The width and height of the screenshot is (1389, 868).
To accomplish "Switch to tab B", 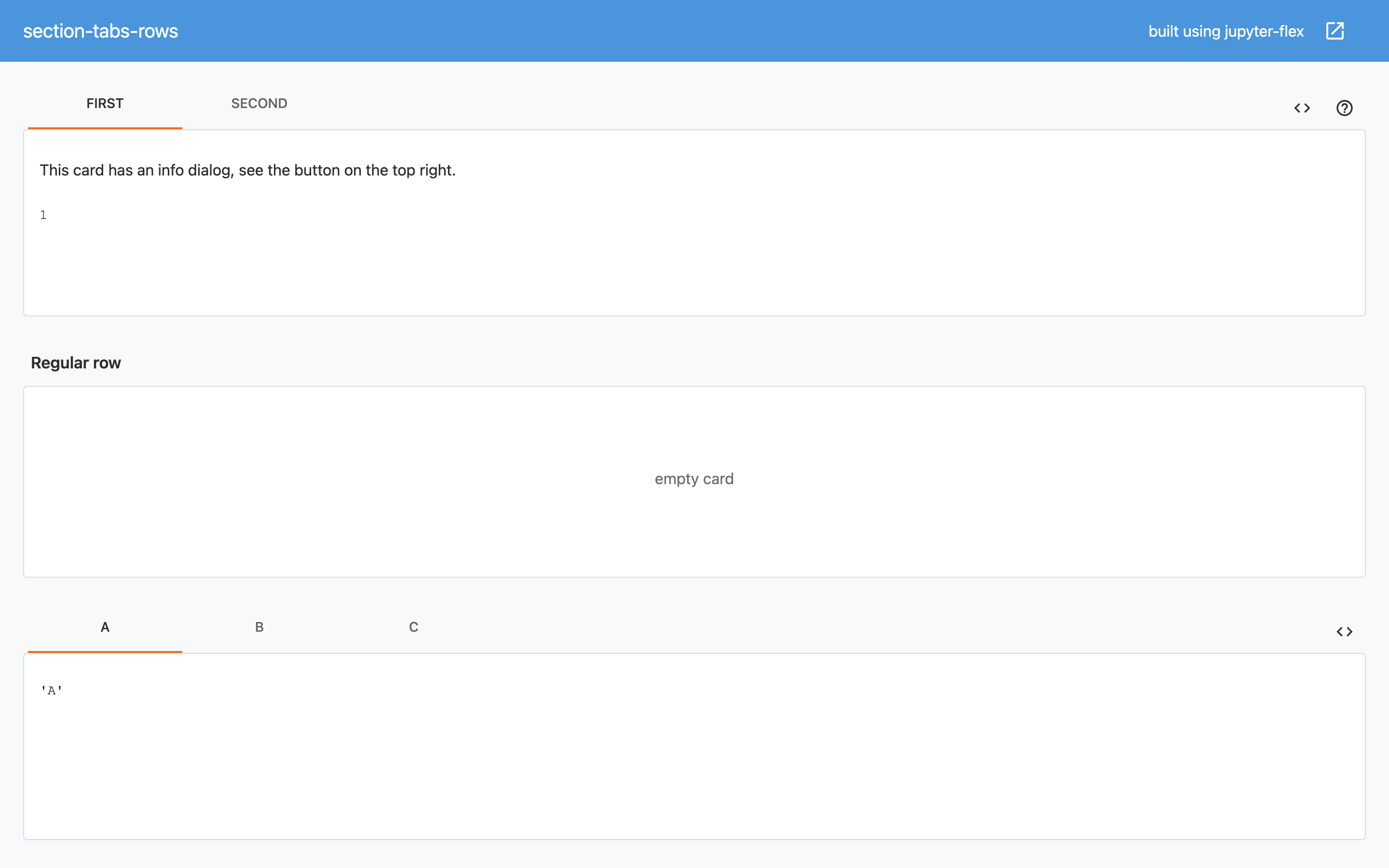I will 259,627.
